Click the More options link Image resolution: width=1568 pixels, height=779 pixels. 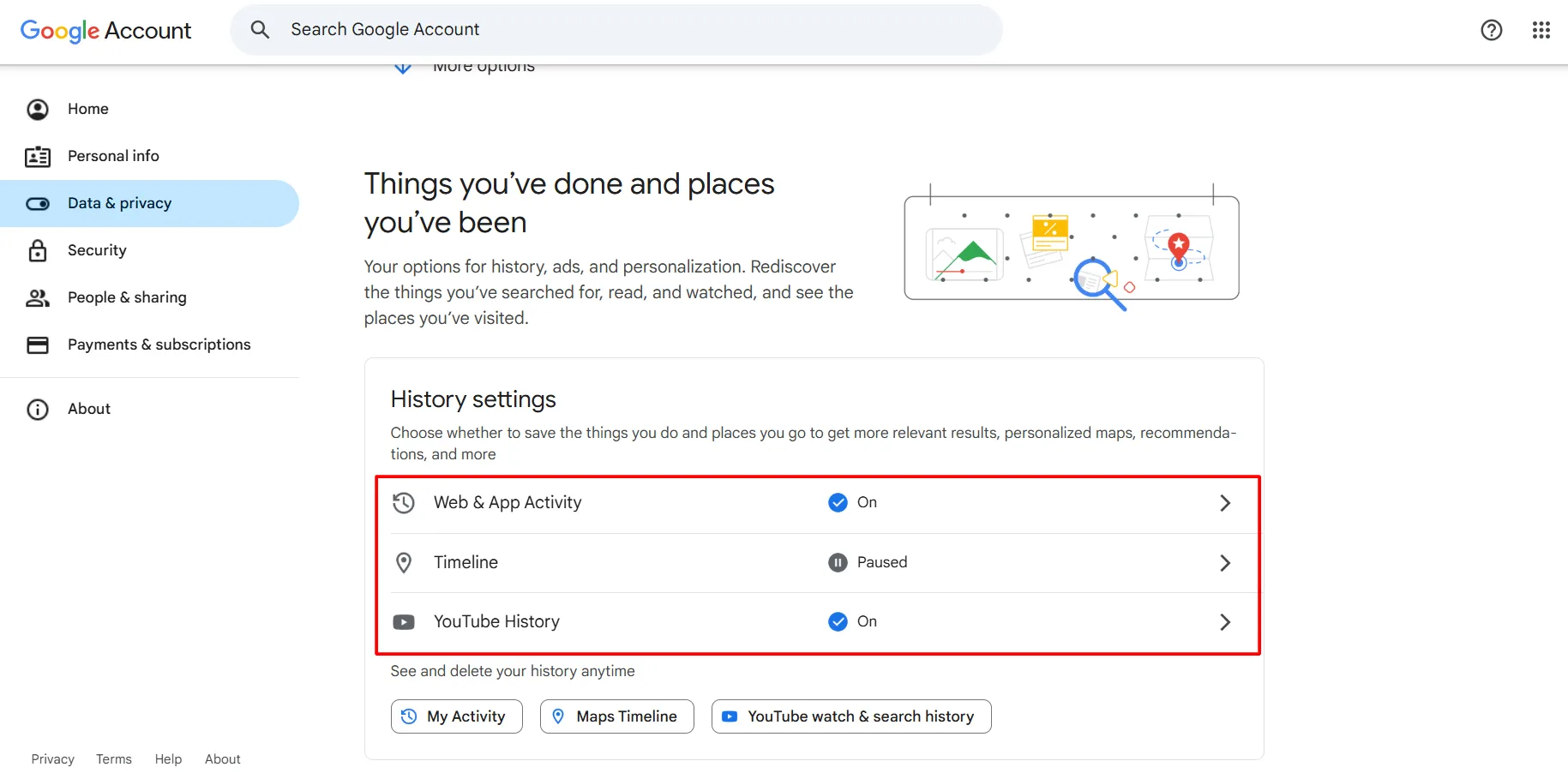[x=484, y=69]
